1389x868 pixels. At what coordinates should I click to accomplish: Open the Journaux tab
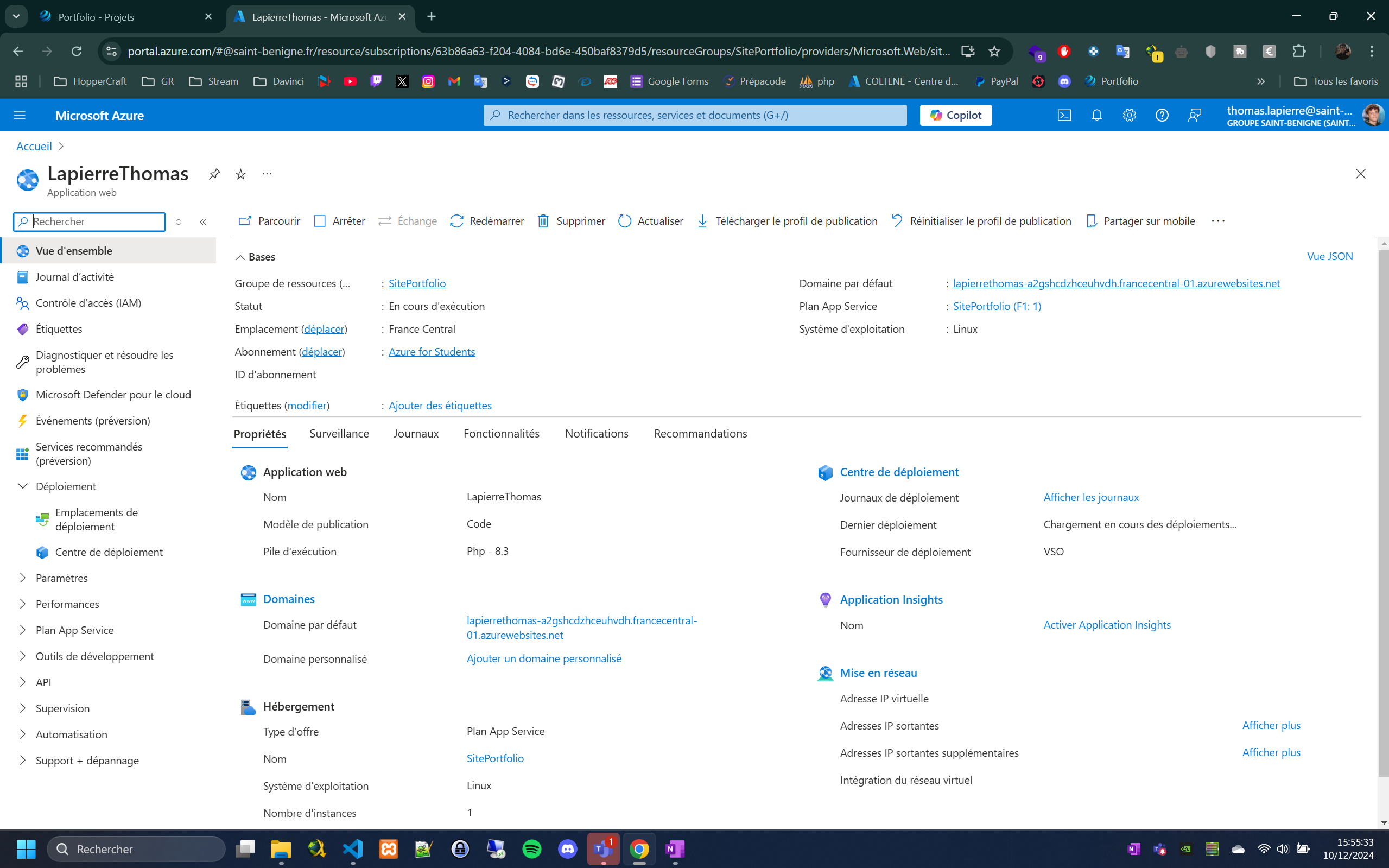416,433
